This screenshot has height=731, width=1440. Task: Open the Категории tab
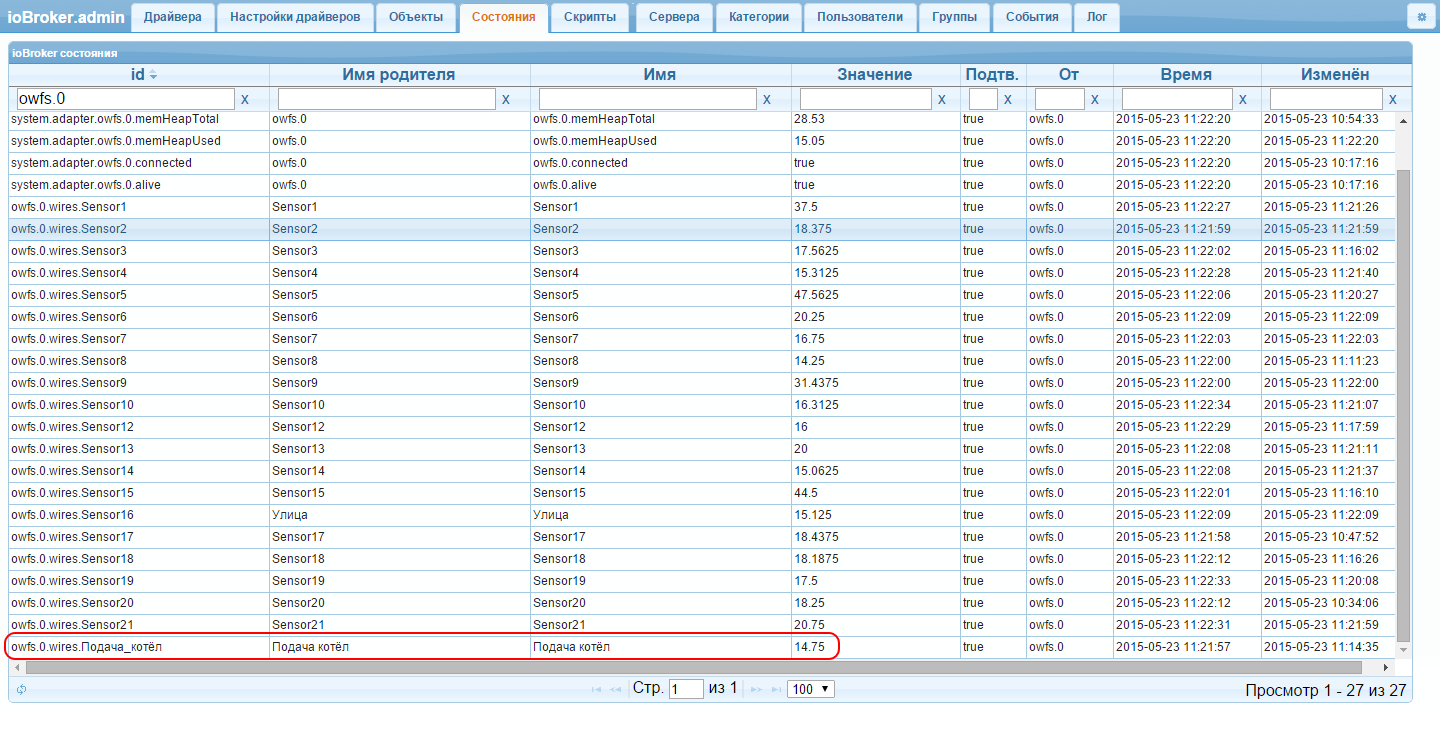pyautogui.click(x=759, y=17)
